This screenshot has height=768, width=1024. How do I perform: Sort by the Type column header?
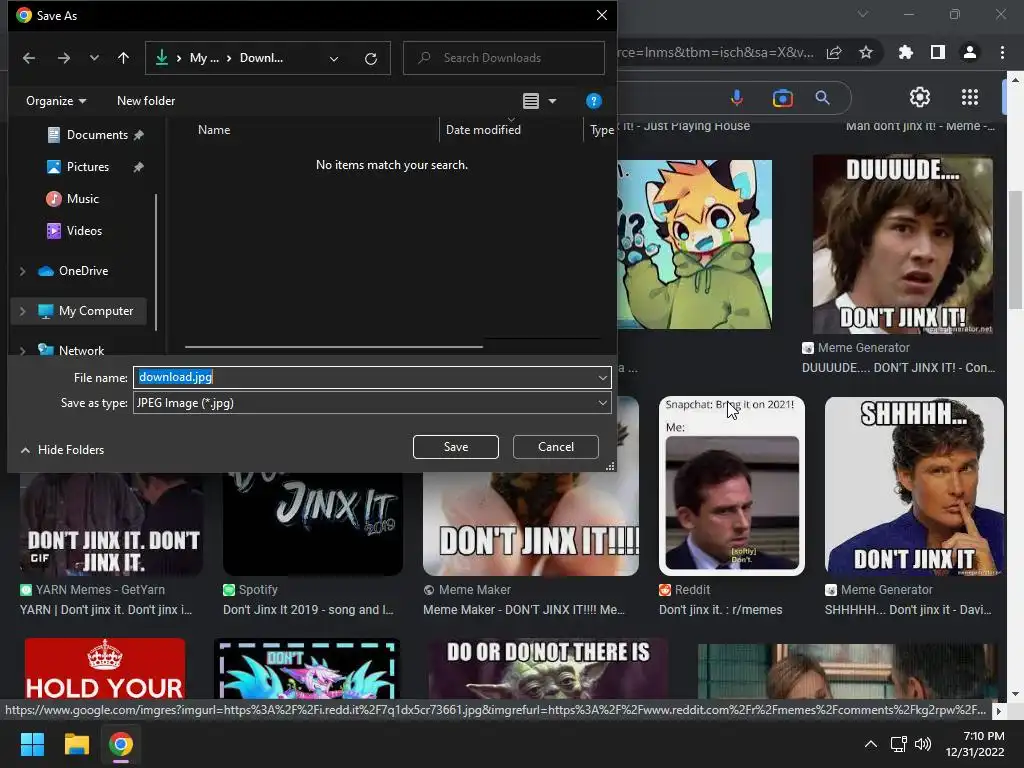point(601,130)
